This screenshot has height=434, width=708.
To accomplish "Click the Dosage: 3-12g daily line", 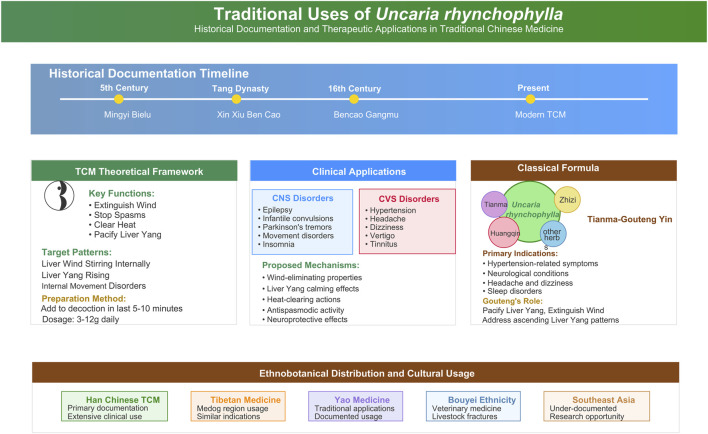I will click(80, 319).
